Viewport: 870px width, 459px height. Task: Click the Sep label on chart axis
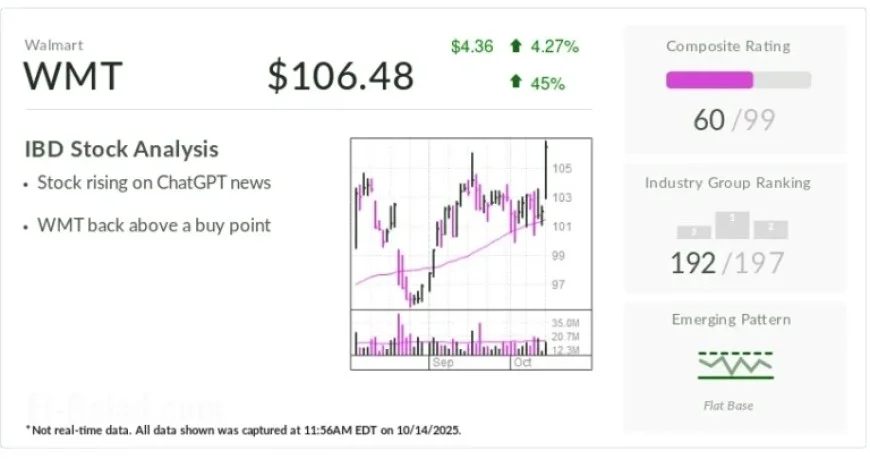[443, 363]
